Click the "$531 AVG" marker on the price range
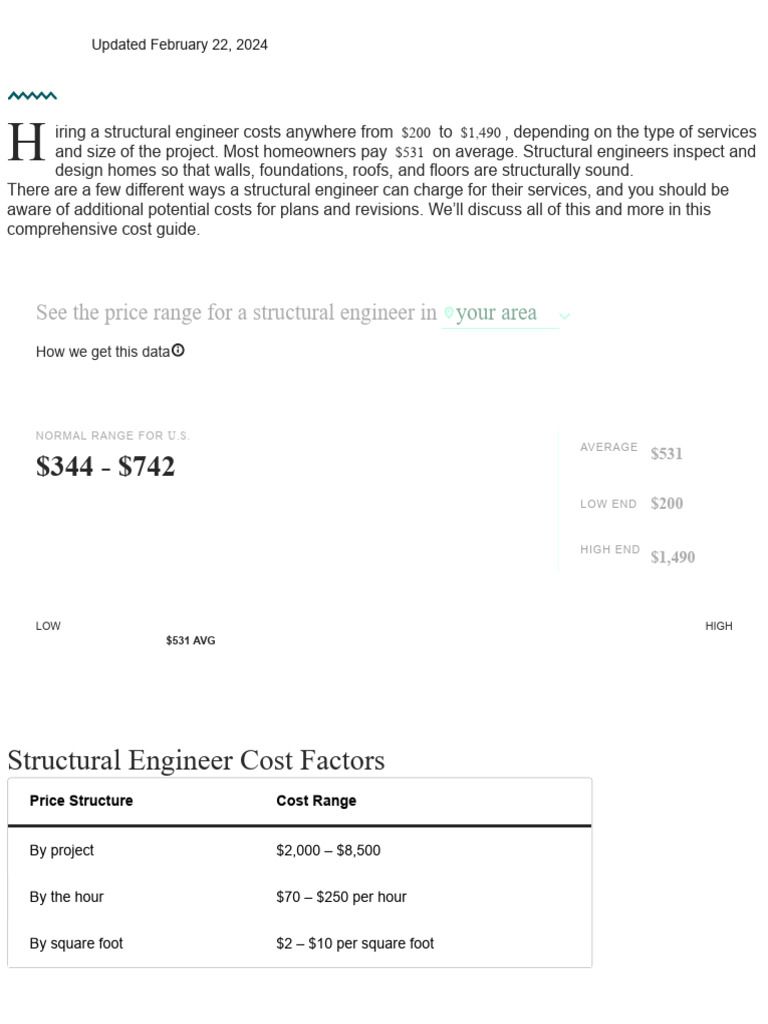The image size is (768, 1024). coord(190,641)
